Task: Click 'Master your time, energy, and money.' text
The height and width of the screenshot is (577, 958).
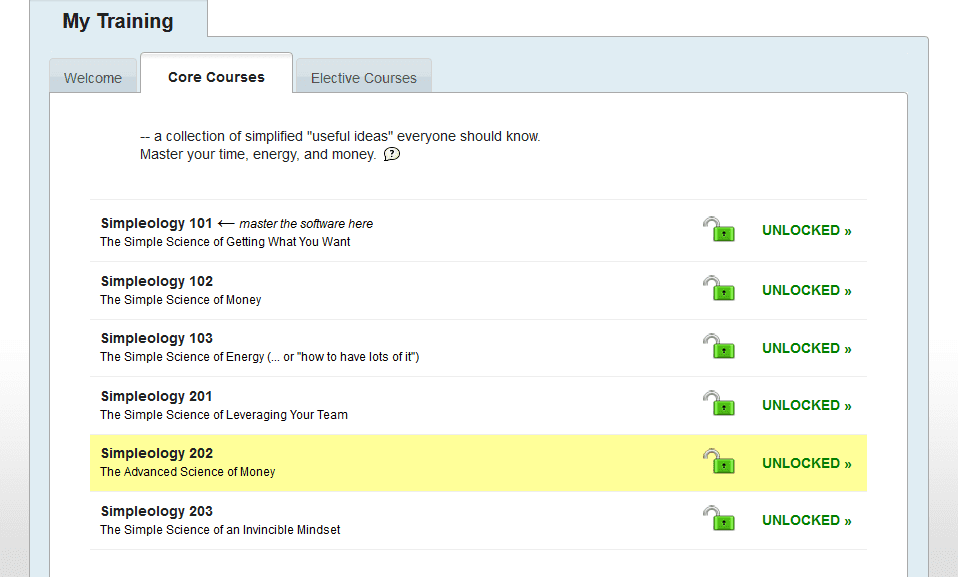Action: 258,154
